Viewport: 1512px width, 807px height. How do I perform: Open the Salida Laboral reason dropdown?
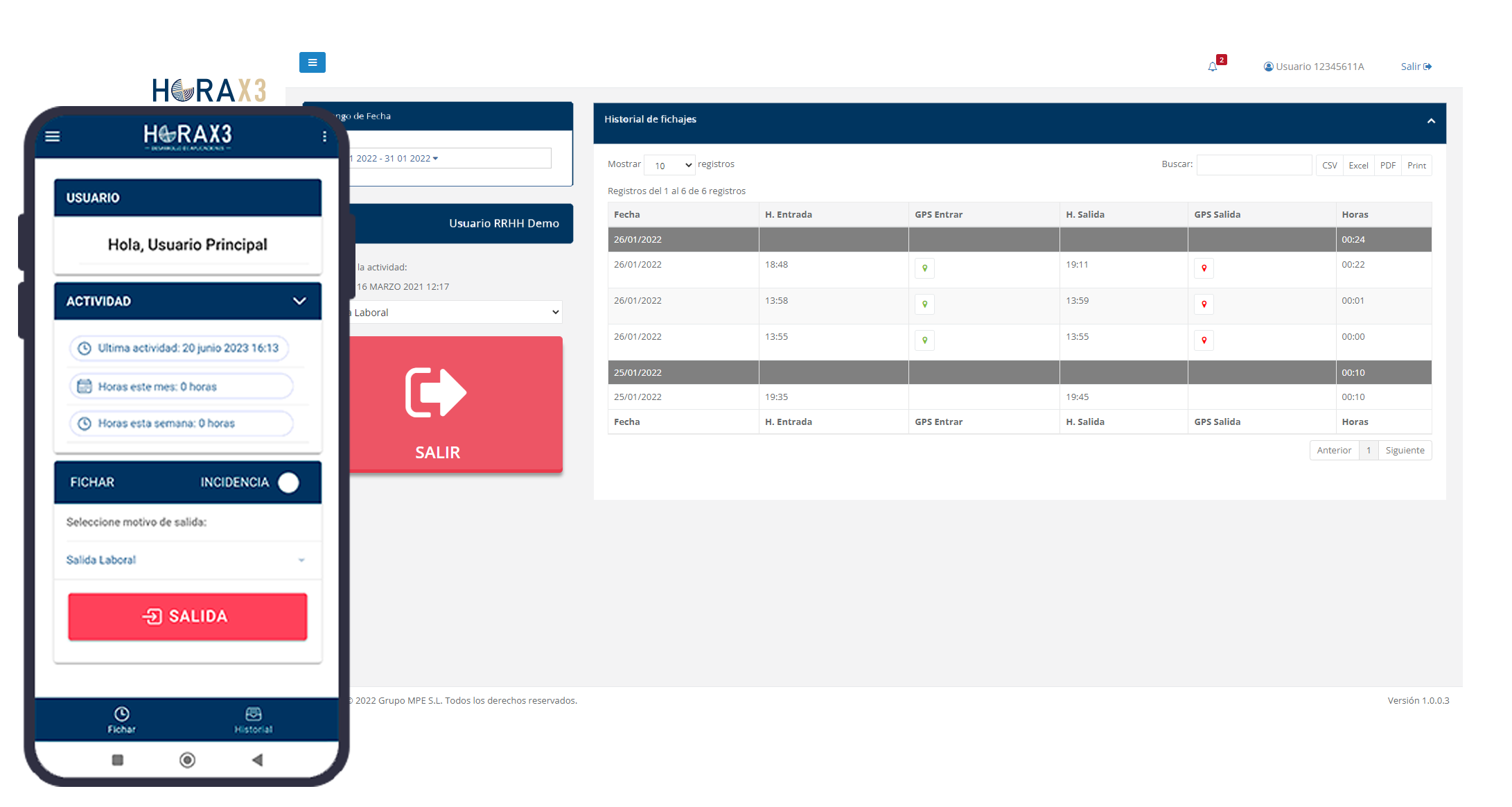point(186,560)
